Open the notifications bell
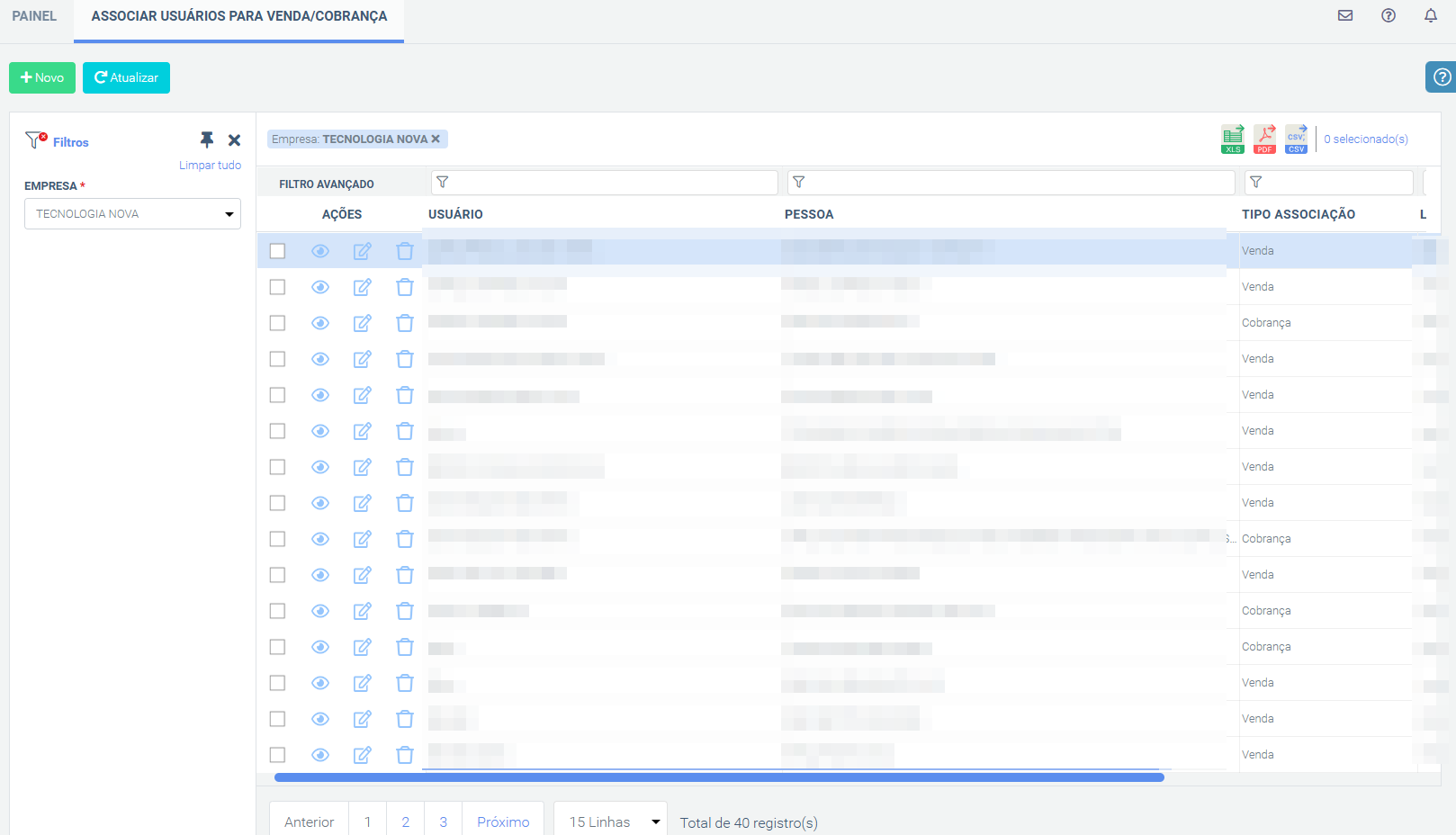This screenshot has width=1456, height=835. click(1431, 15)
